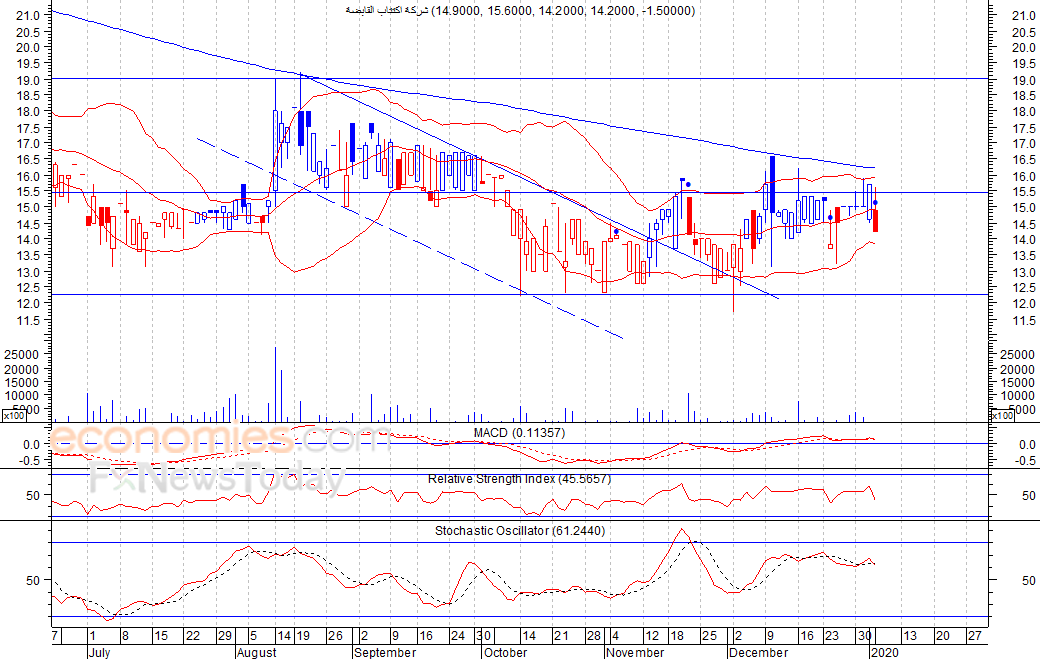
Task: Click the 12.0 price label on left axis
Action: pyautogui.click(x=29, y=304)
